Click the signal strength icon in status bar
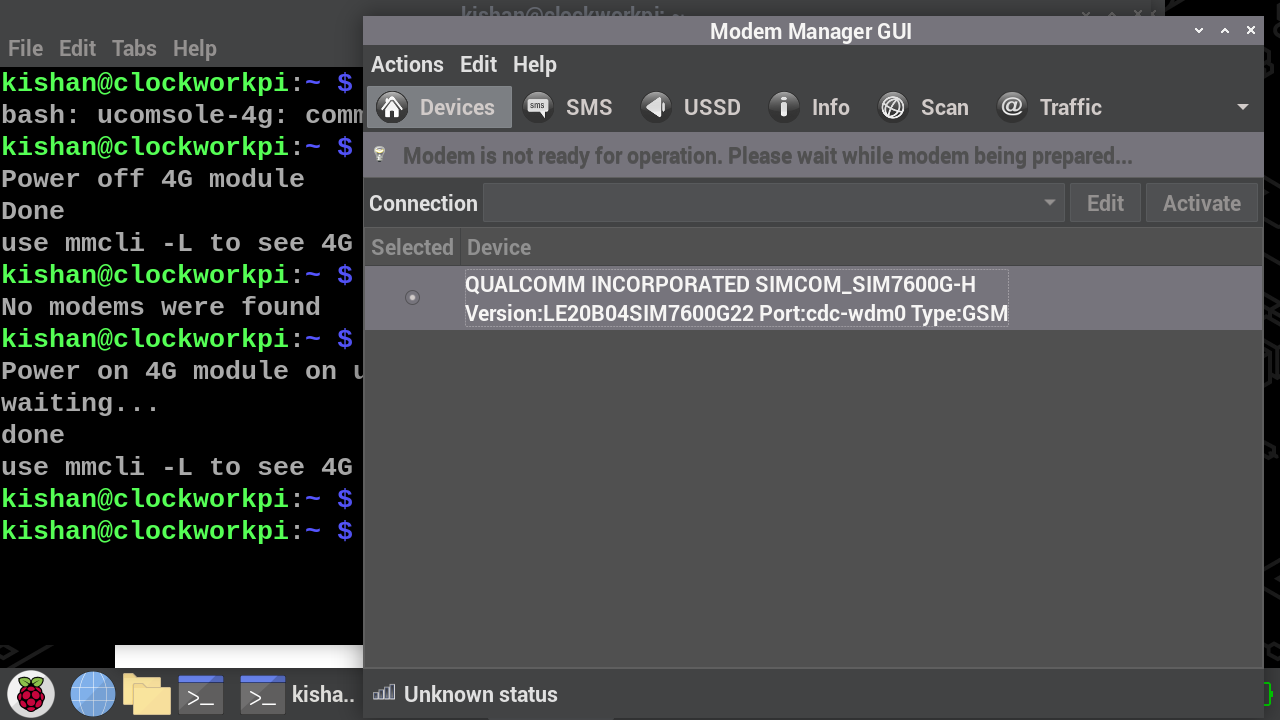 point(384,693)
